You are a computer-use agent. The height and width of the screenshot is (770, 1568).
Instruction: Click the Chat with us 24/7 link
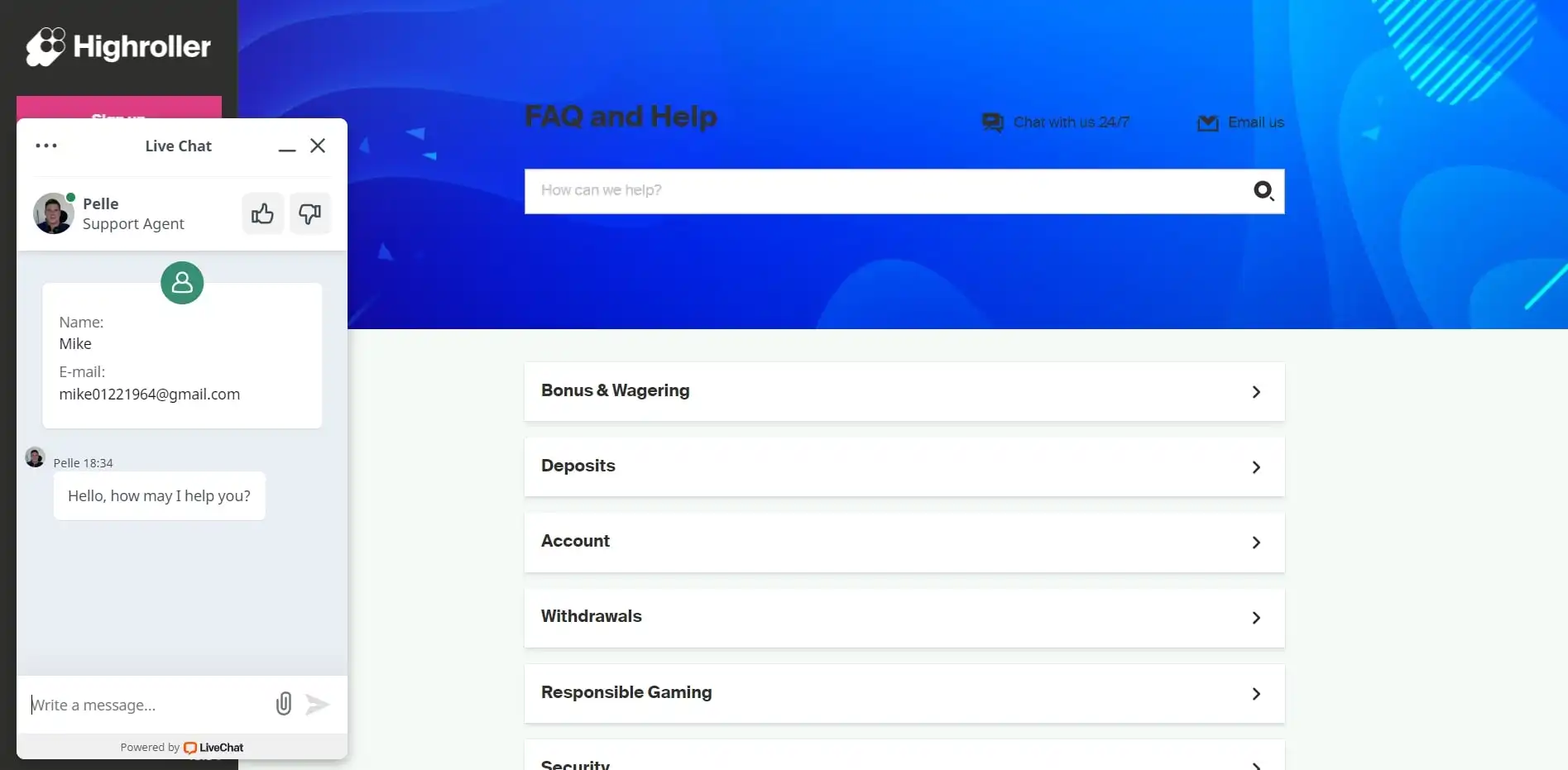click(1056, 122)
